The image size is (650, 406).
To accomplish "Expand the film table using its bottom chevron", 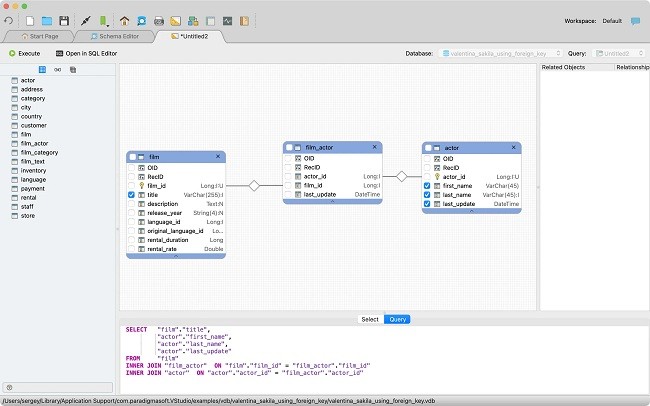I will (176, 256).
